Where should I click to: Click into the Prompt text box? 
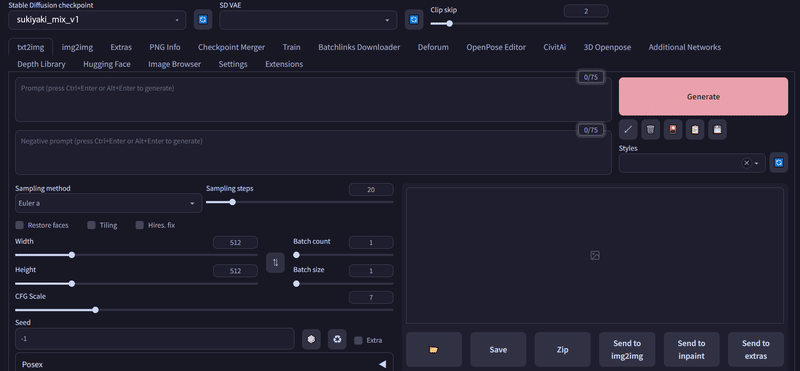pos(313,100)
